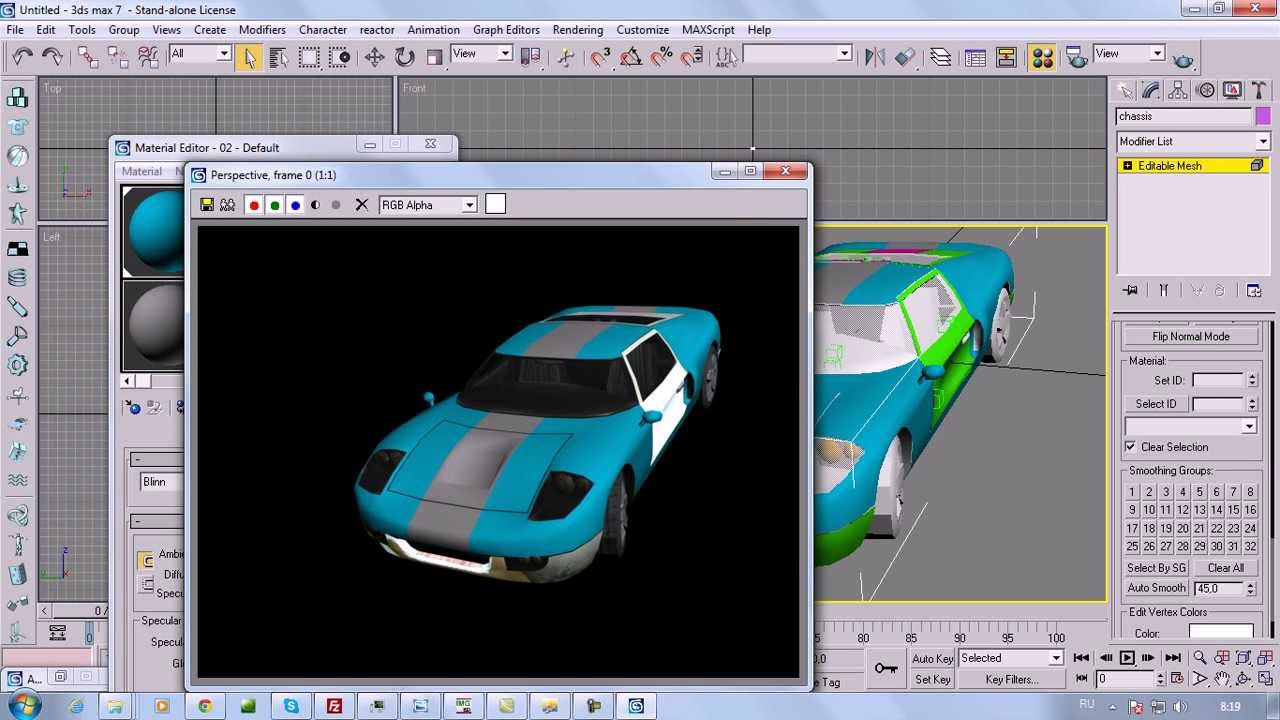Viewport: 1280px width, 720px height.
Task: Toggle the green channel in render window
Action: [x=275, y=205]
